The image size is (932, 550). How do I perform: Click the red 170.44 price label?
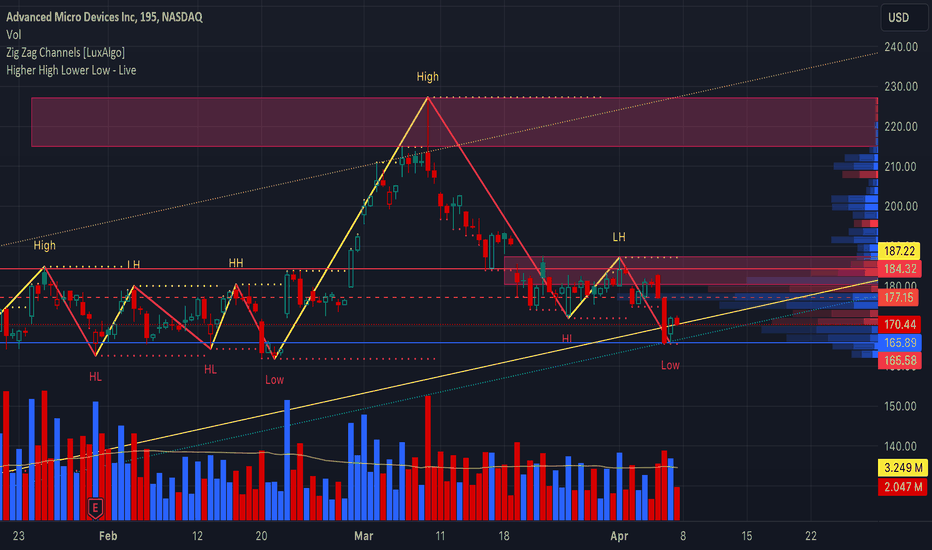(899, 325)
